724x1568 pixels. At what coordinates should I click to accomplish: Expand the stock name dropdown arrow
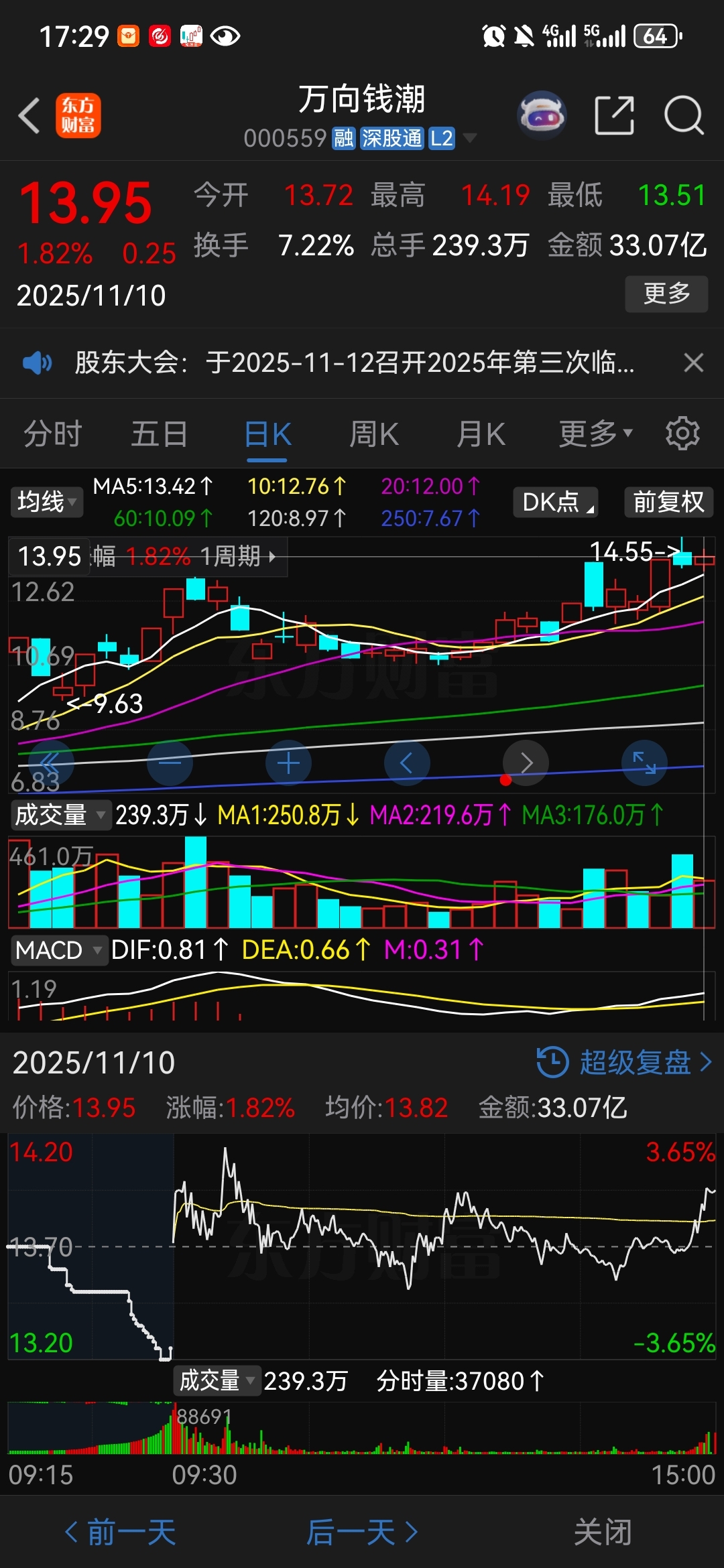[x=470, y=138]
